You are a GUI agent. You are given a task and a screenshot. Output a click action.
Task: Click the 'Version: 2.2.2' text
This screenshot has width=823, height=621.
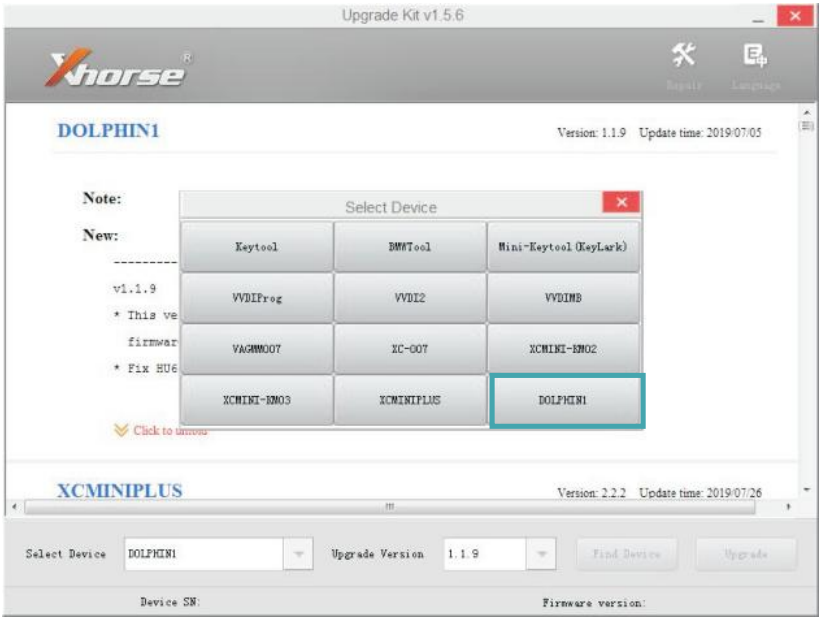point(592,493)
